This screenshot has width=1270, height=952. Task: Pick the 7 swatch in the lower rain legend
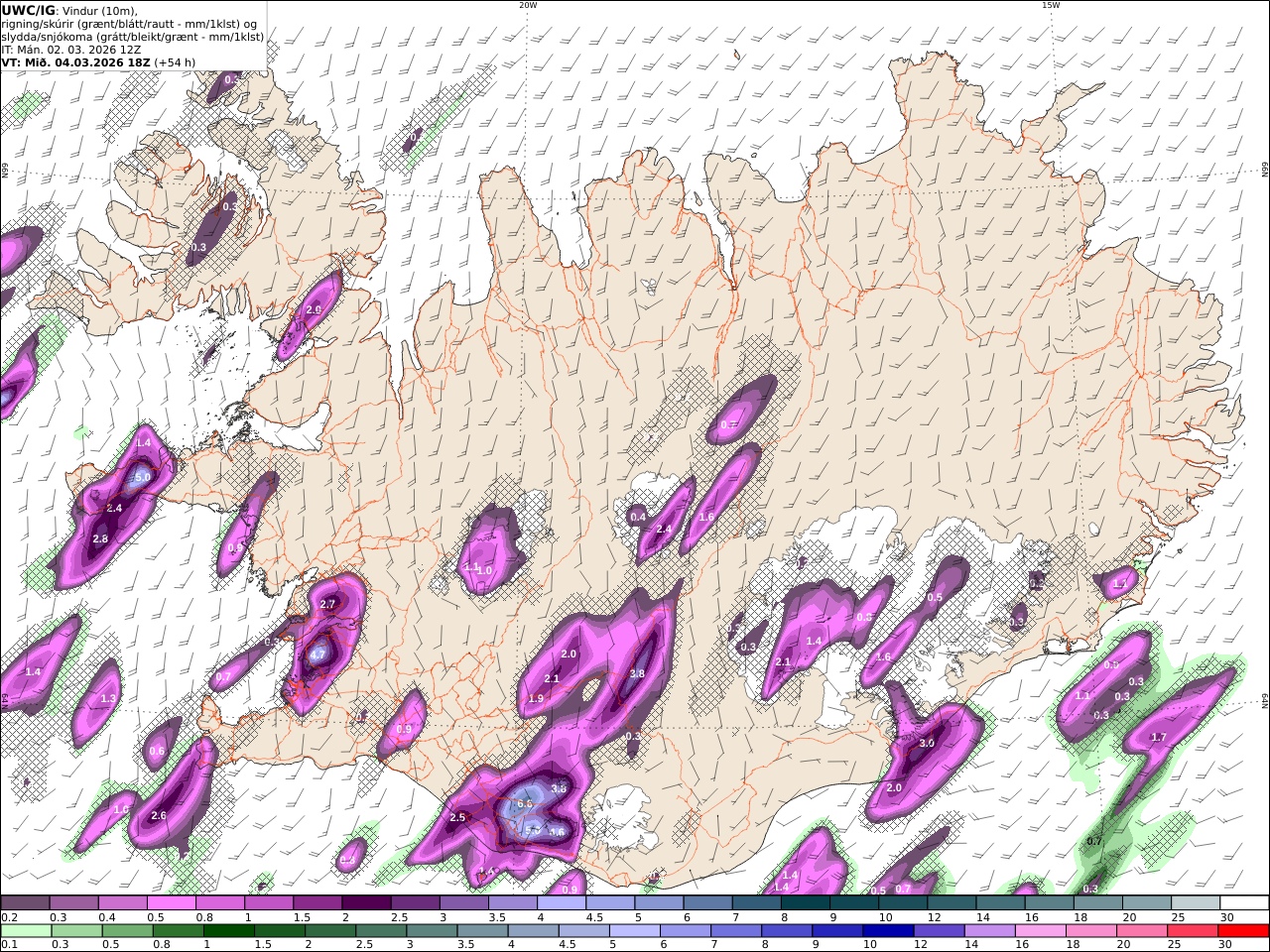coord(736,931)
